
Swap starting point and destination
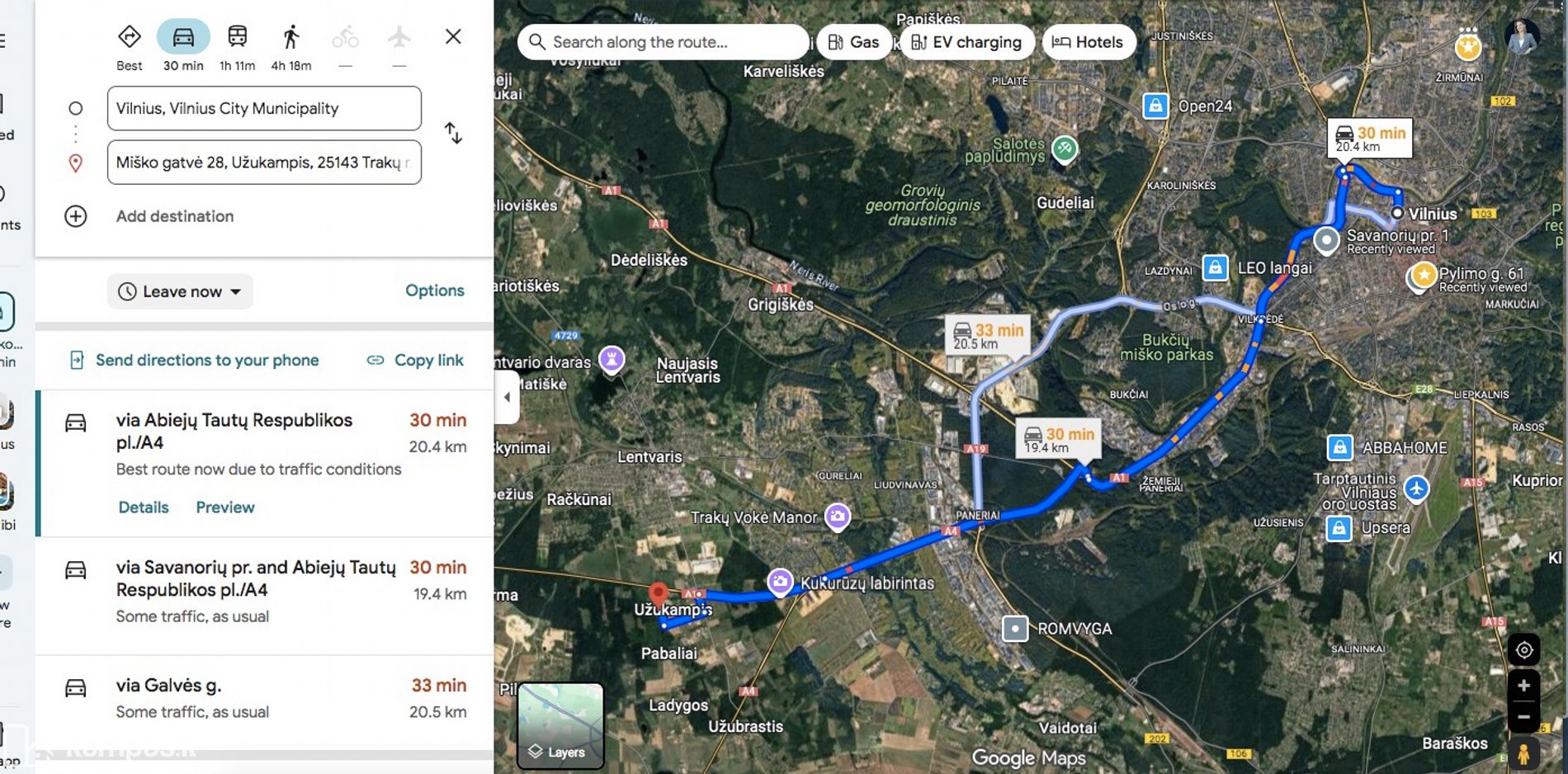point(453,133)
